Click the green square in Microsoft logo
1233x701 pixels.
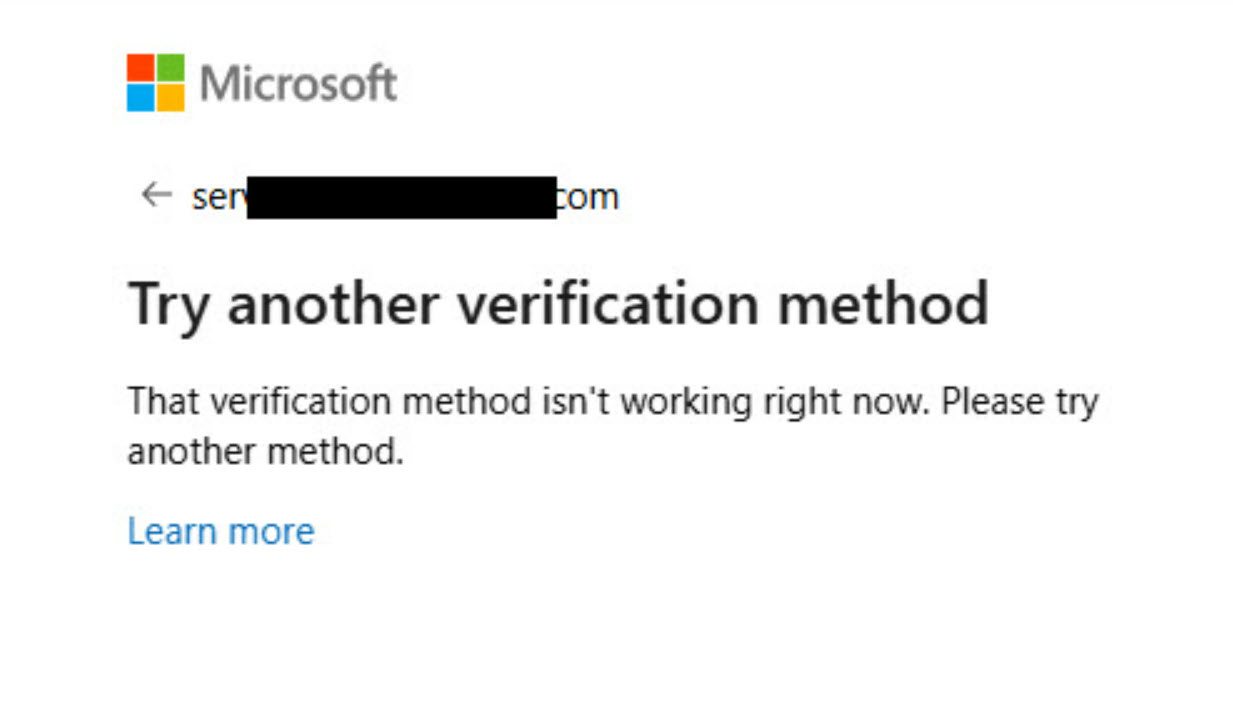(x=171, y=68)
